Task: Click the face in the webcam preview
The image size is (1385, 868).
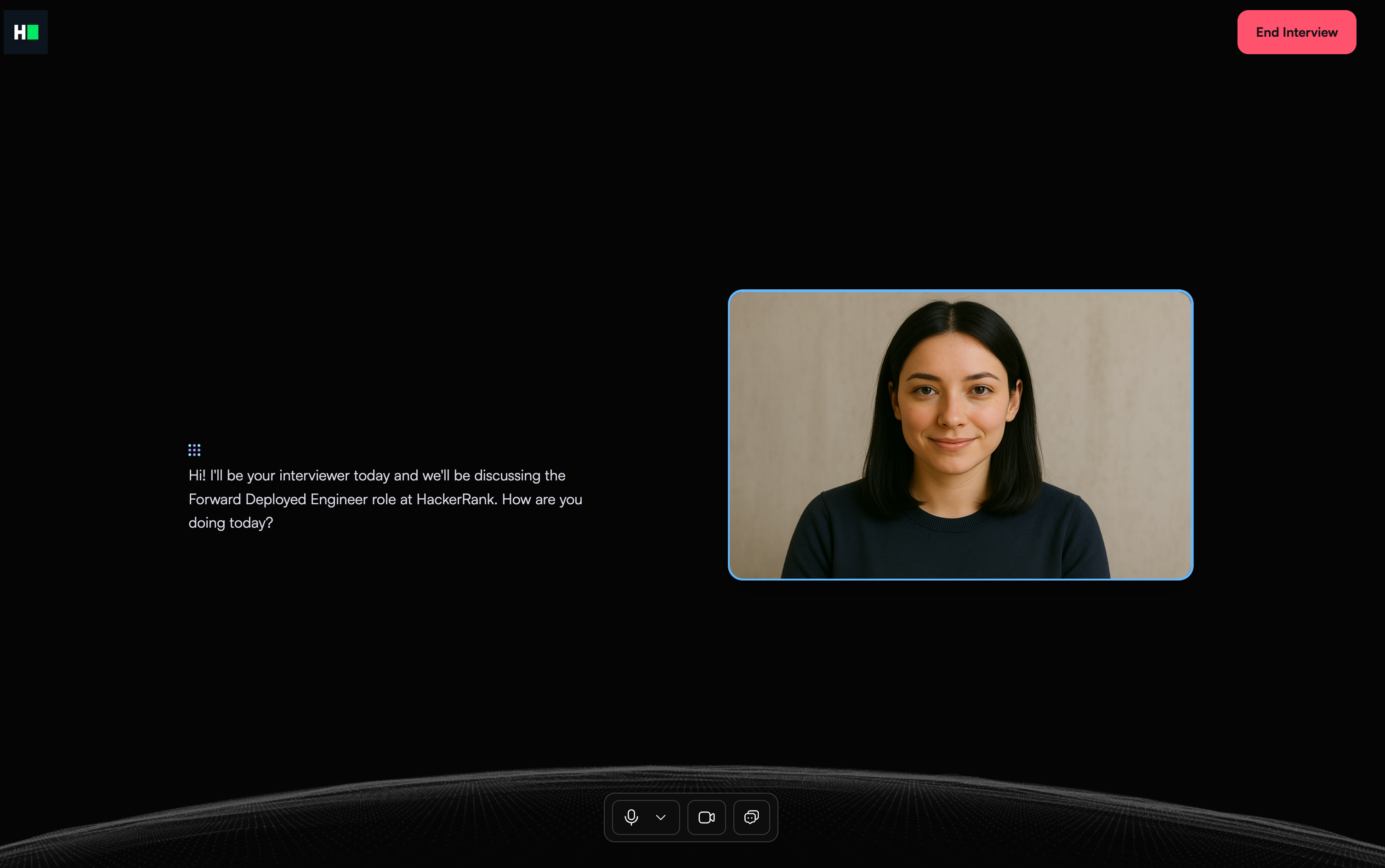Action: pyautogui.click(x=953, y=411)
